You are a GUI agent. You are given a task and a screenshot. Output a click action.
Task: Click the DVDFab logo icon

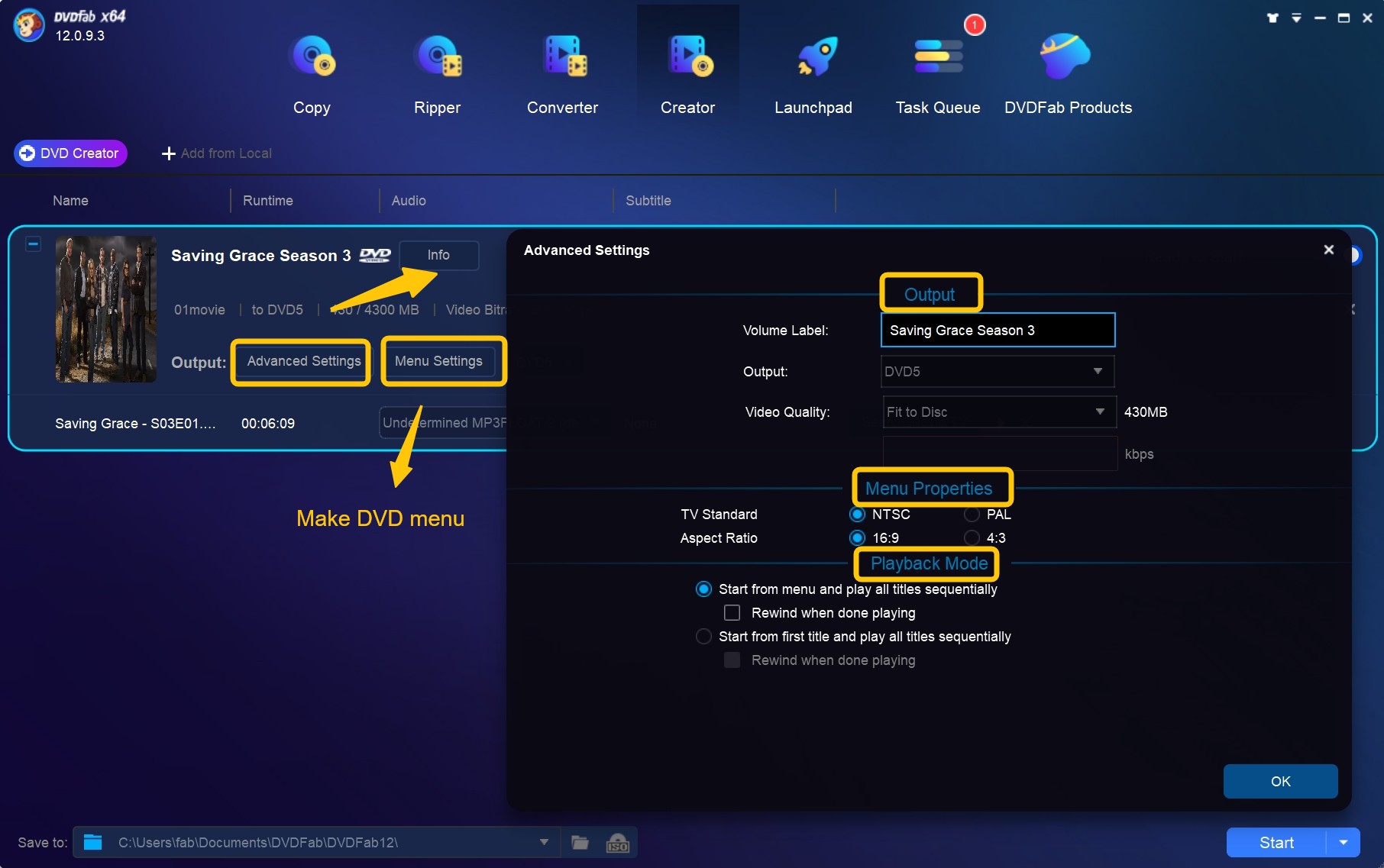point(28,25)
